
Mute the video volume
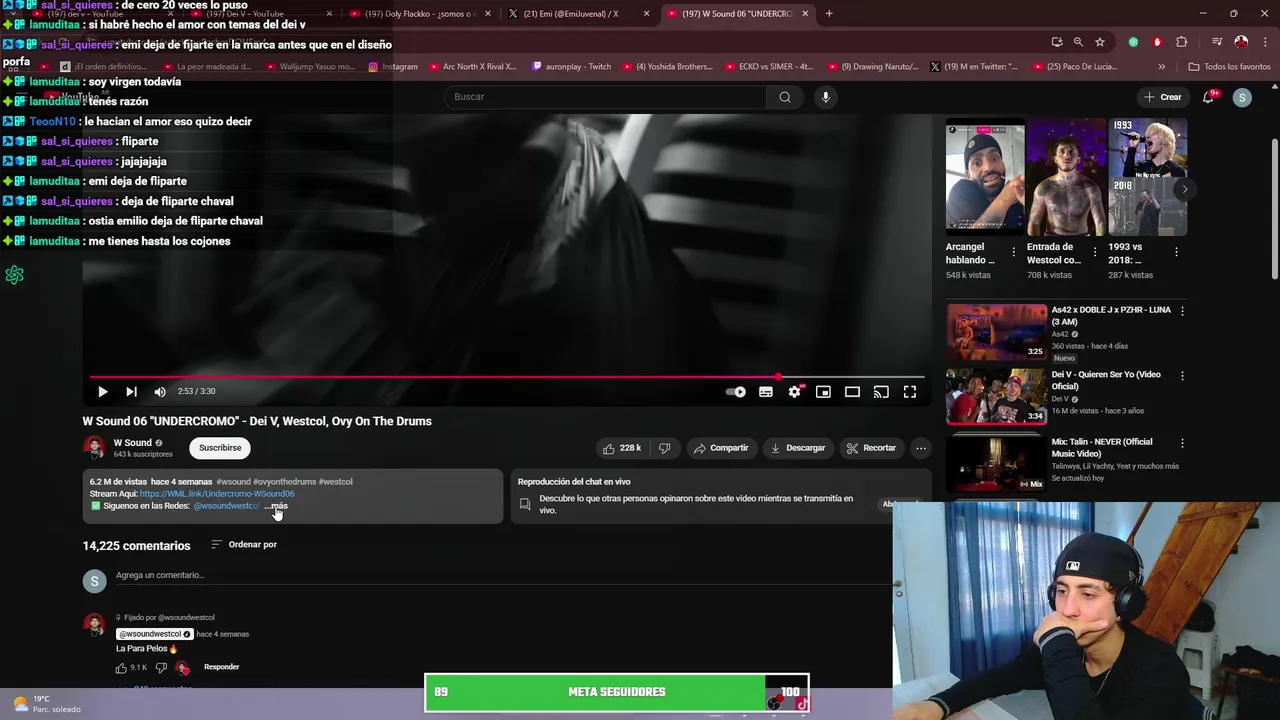pyautogui.click(x=160, y=392)
